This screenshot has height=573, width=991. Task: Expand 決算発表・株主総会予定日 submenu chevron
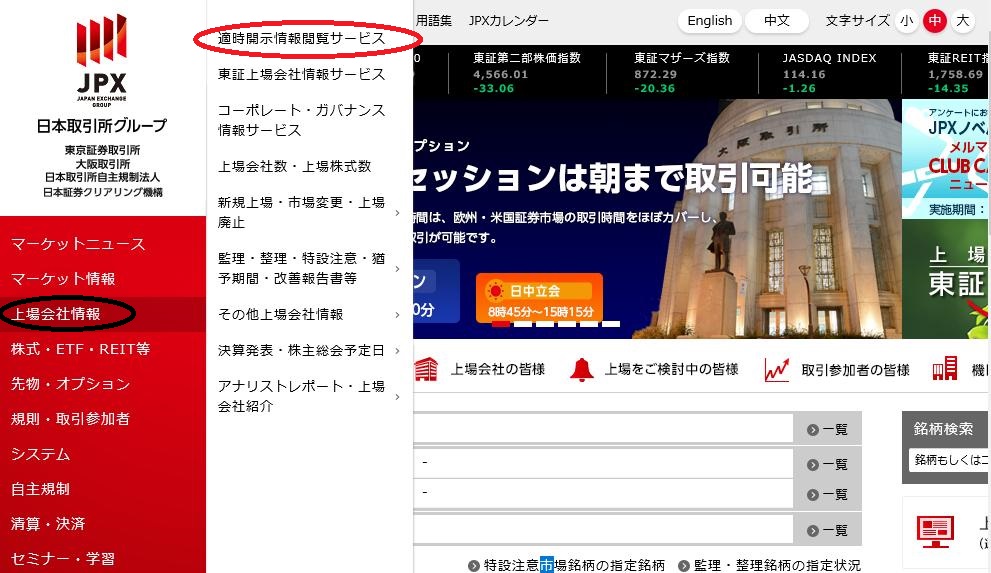click(x=397, y=351)
